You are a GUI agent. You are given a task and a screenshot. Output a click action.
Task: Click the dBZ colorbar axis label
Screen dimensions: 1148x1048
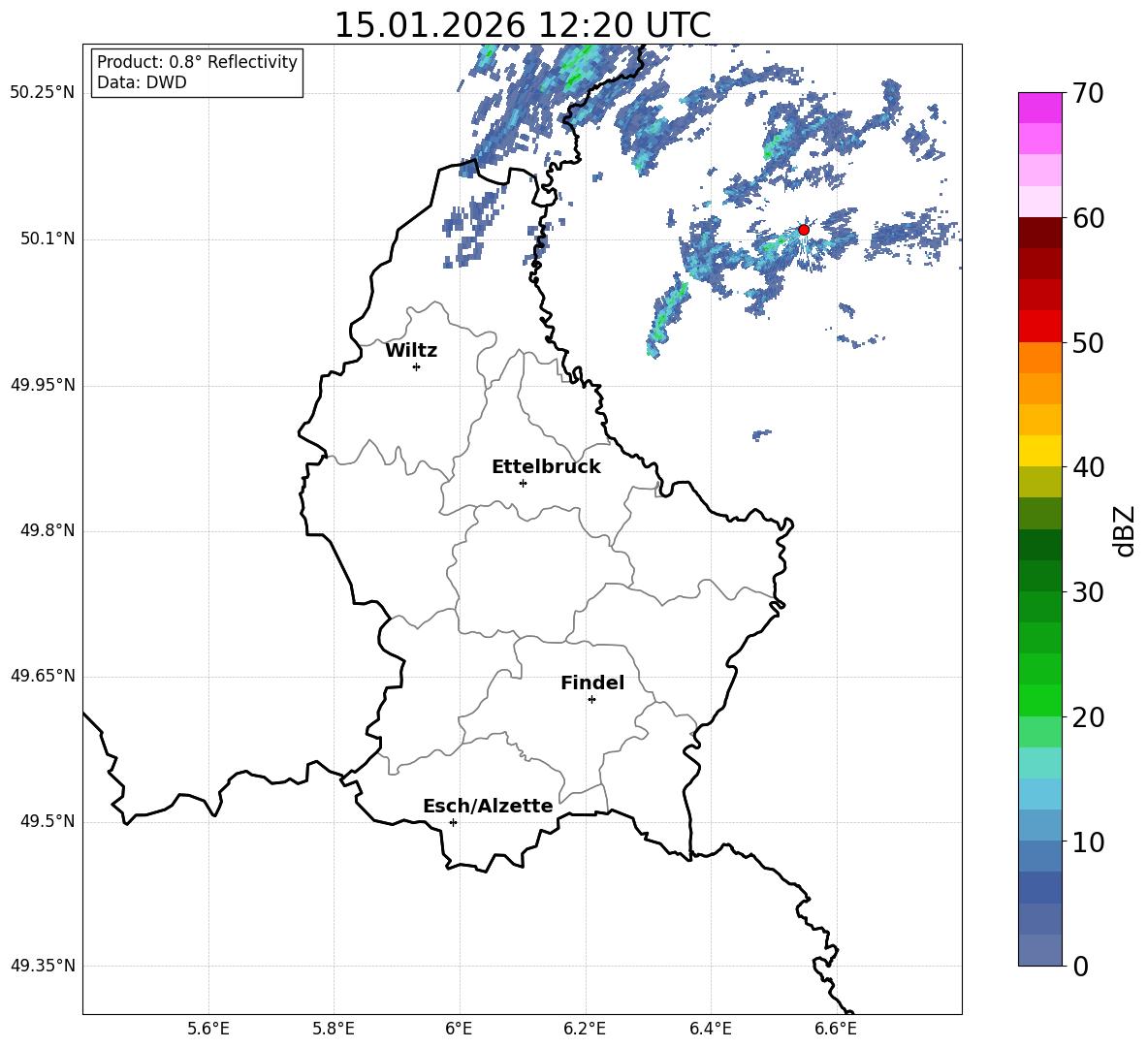coord(1124,530)
